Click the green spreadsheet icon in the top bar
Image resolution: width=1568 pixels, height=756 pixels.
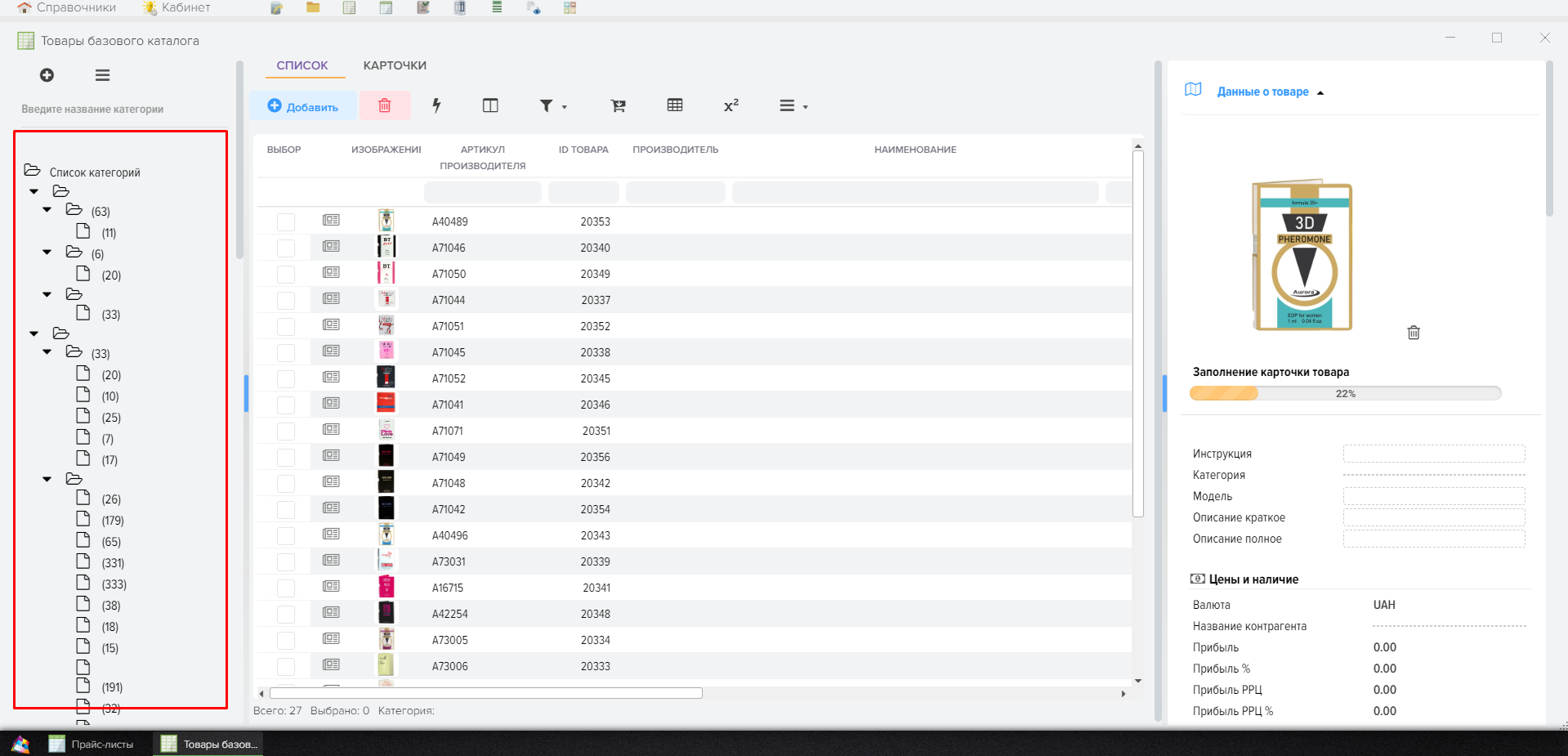350,8
